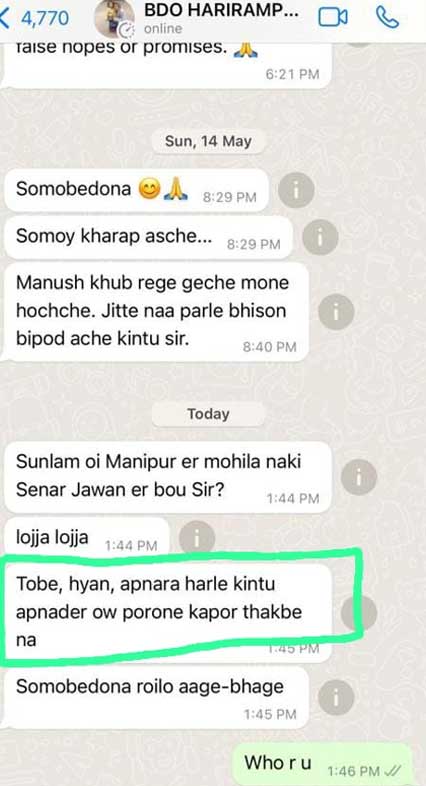This screenshot has height=786, width=426.
Task: Tap info icon beside Tobe hyan message
Action: 359,613
